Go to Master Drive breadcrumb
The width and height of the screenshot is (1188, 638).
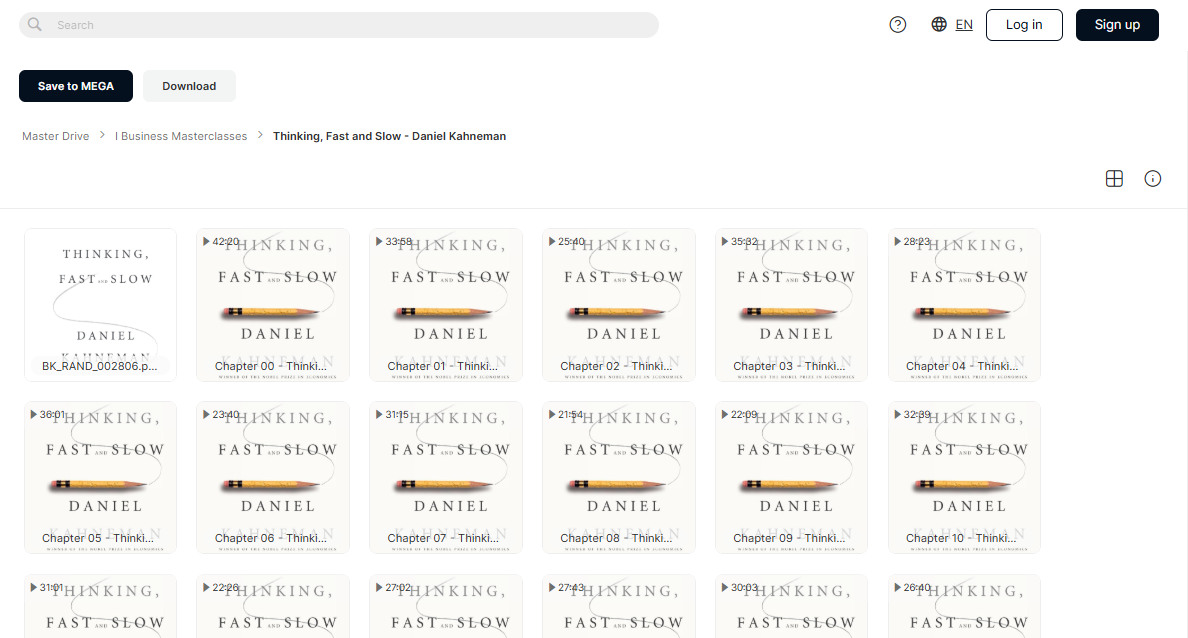[x=55, y=136]
